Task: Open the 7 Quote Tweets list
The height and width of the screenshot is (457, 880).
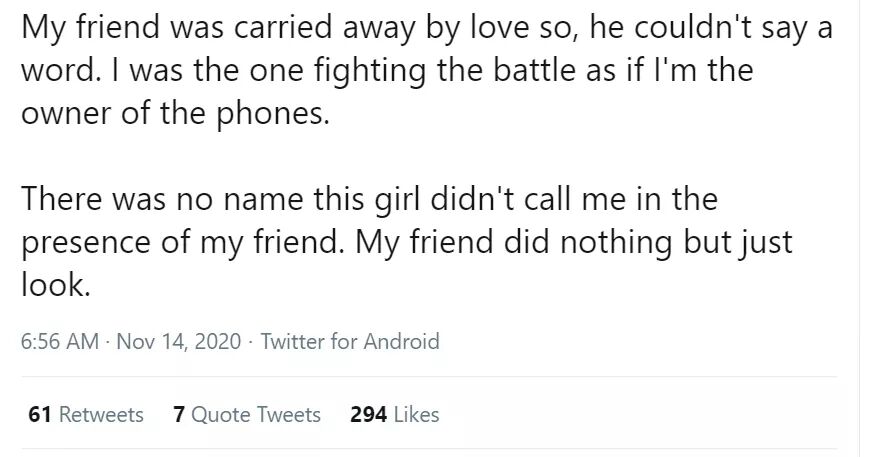Action: coord(247,414)
